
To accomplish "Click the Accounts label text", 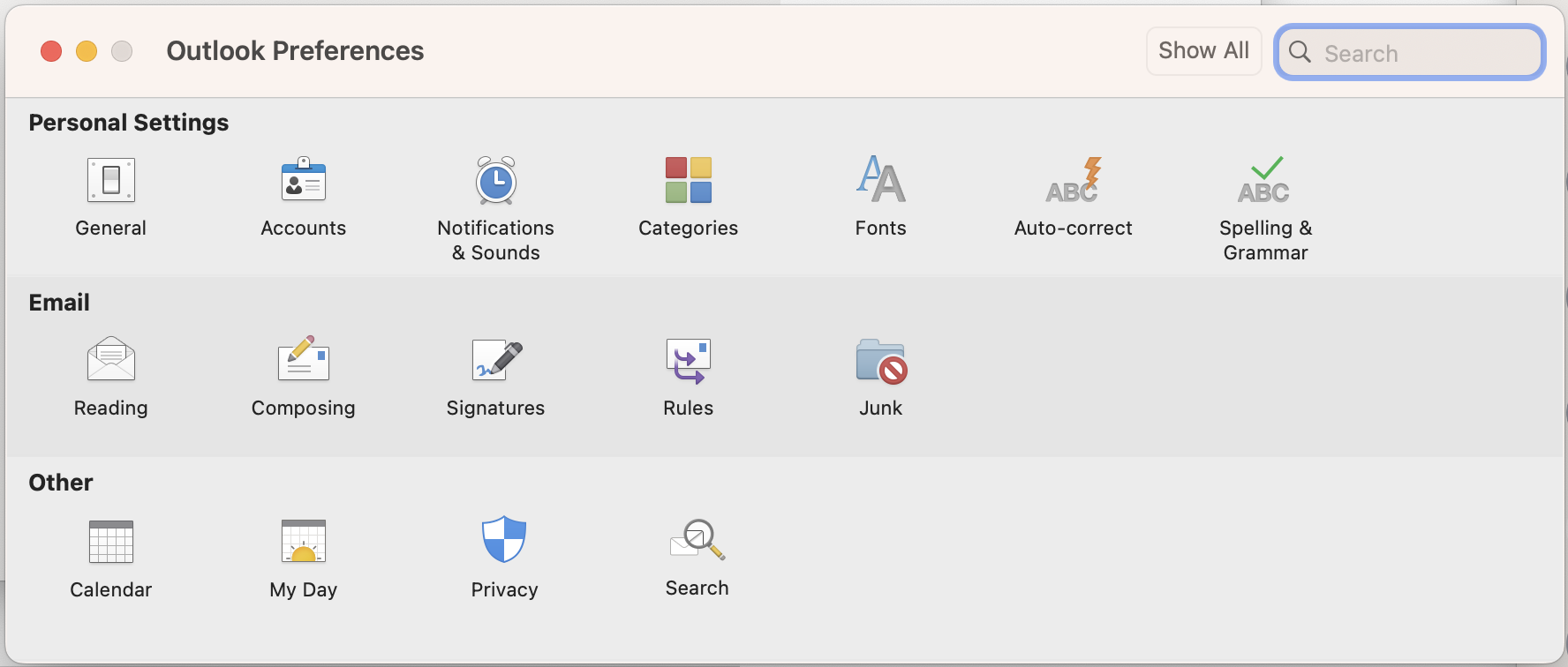I will (304, 228).
